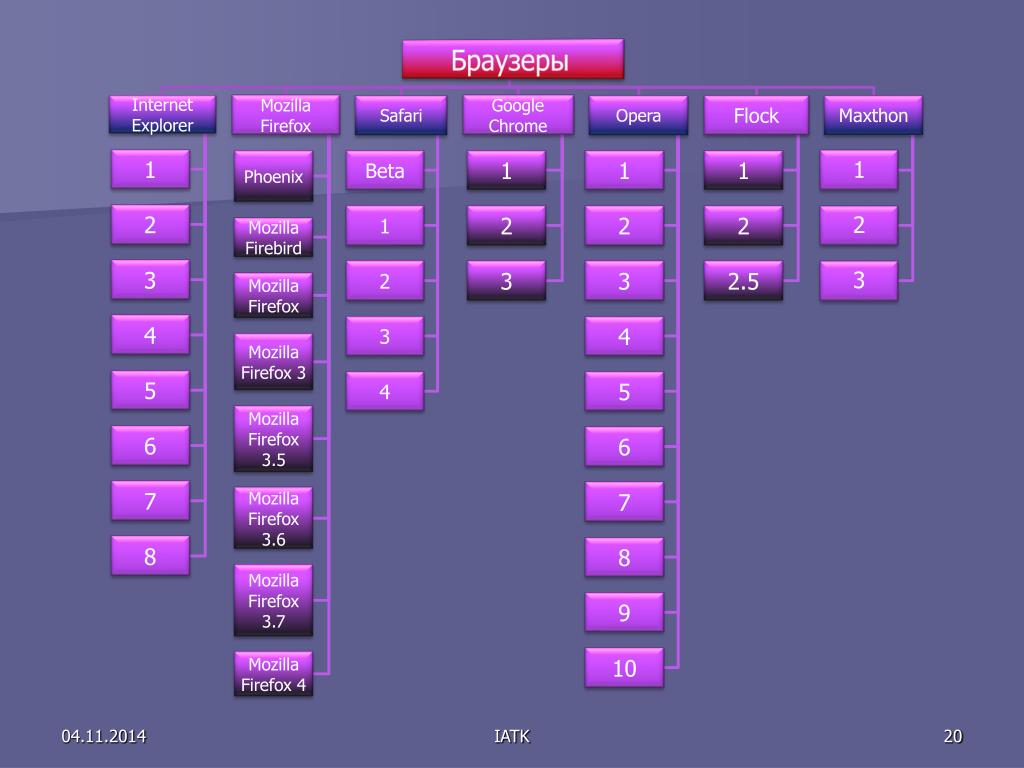Screen dimensions: 1024x768
Task: Select the Internet Explorer header box
Action: [162, 115]
